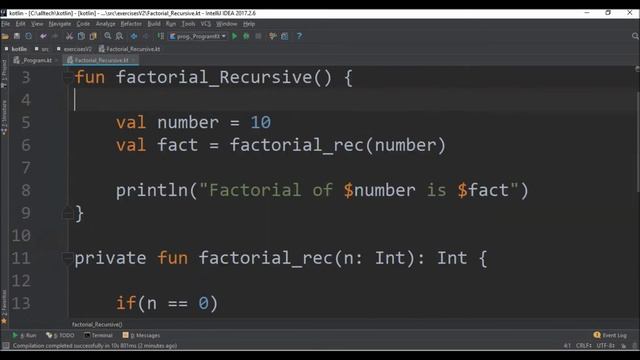Screen dimensions: 640x360
Task: Click the Replace magnifier icon
Action: pos(119,36)
